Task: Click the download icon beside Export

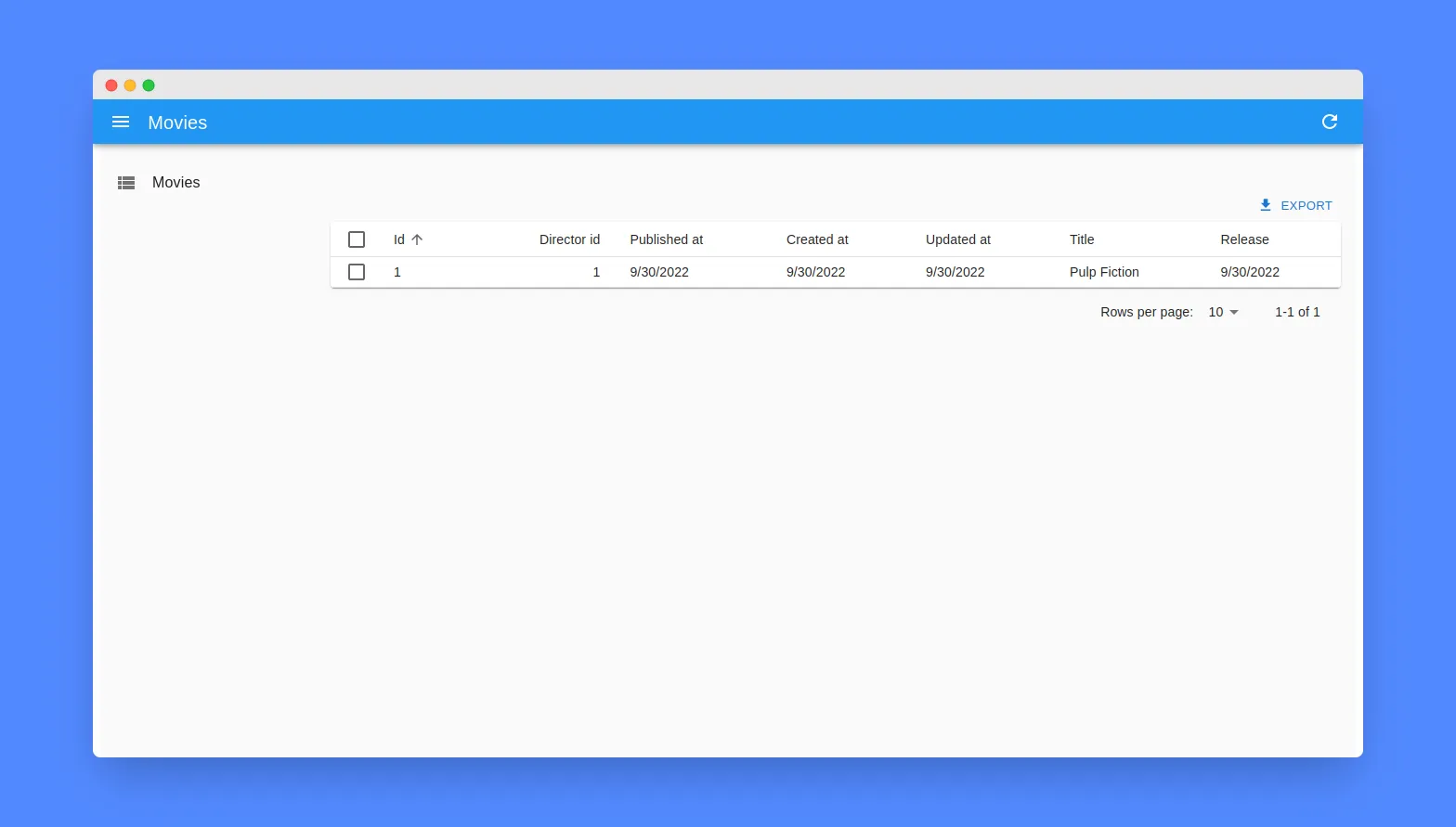Action: point(1265,205)
